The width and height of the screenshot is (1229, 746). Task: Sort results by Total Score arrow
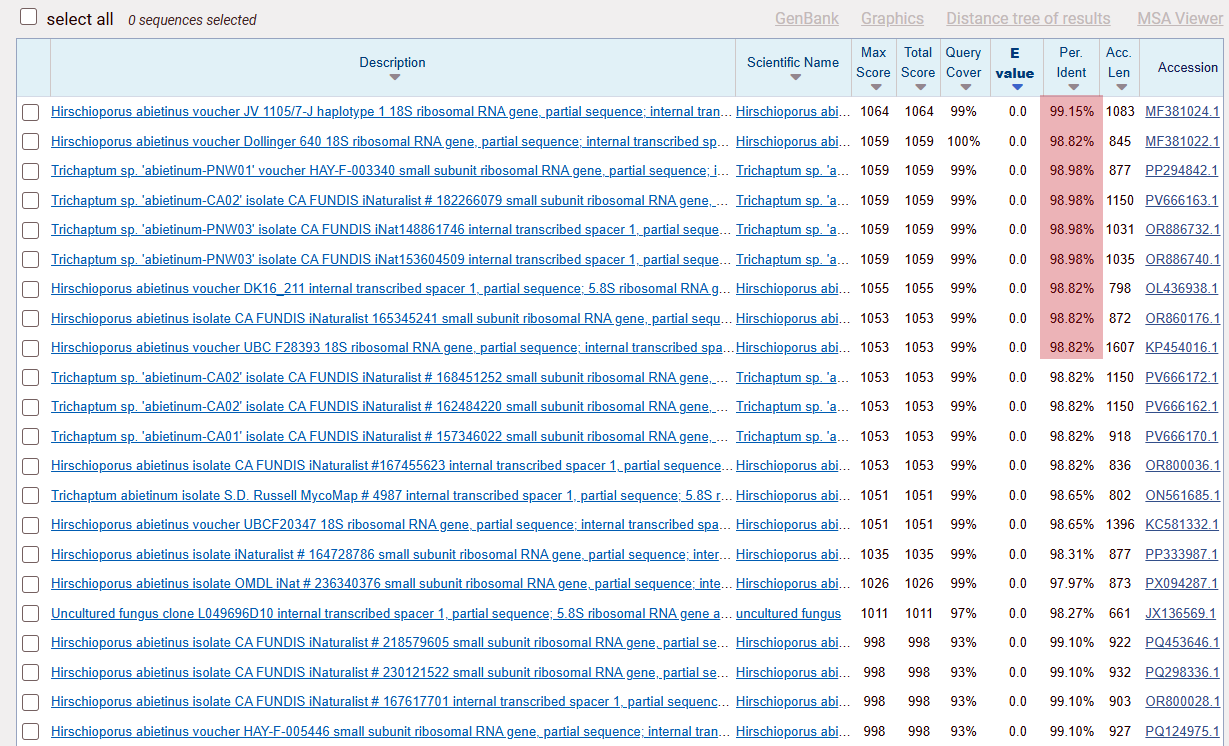918,87
